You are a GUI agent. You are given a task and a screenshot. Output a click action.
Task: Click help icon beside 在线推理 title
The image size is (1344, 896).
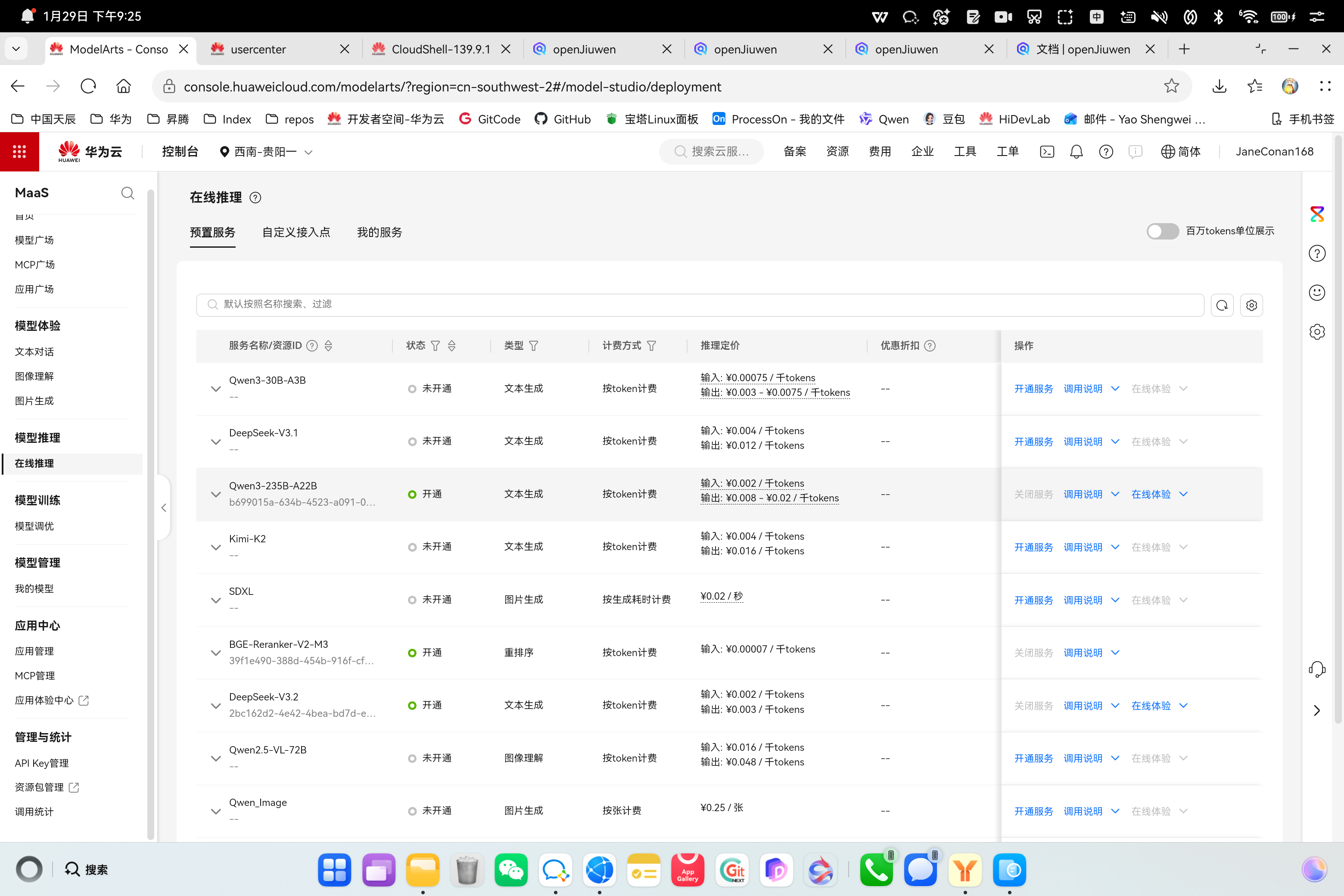tap(255, 198)
